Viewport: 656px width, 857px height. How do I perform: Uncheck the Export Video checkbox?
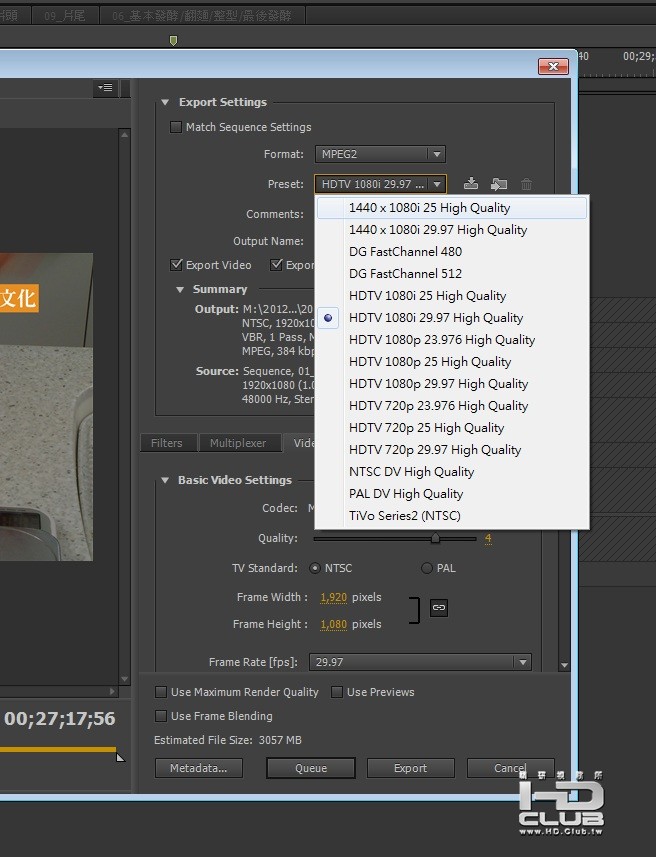[x=177, y=265]
